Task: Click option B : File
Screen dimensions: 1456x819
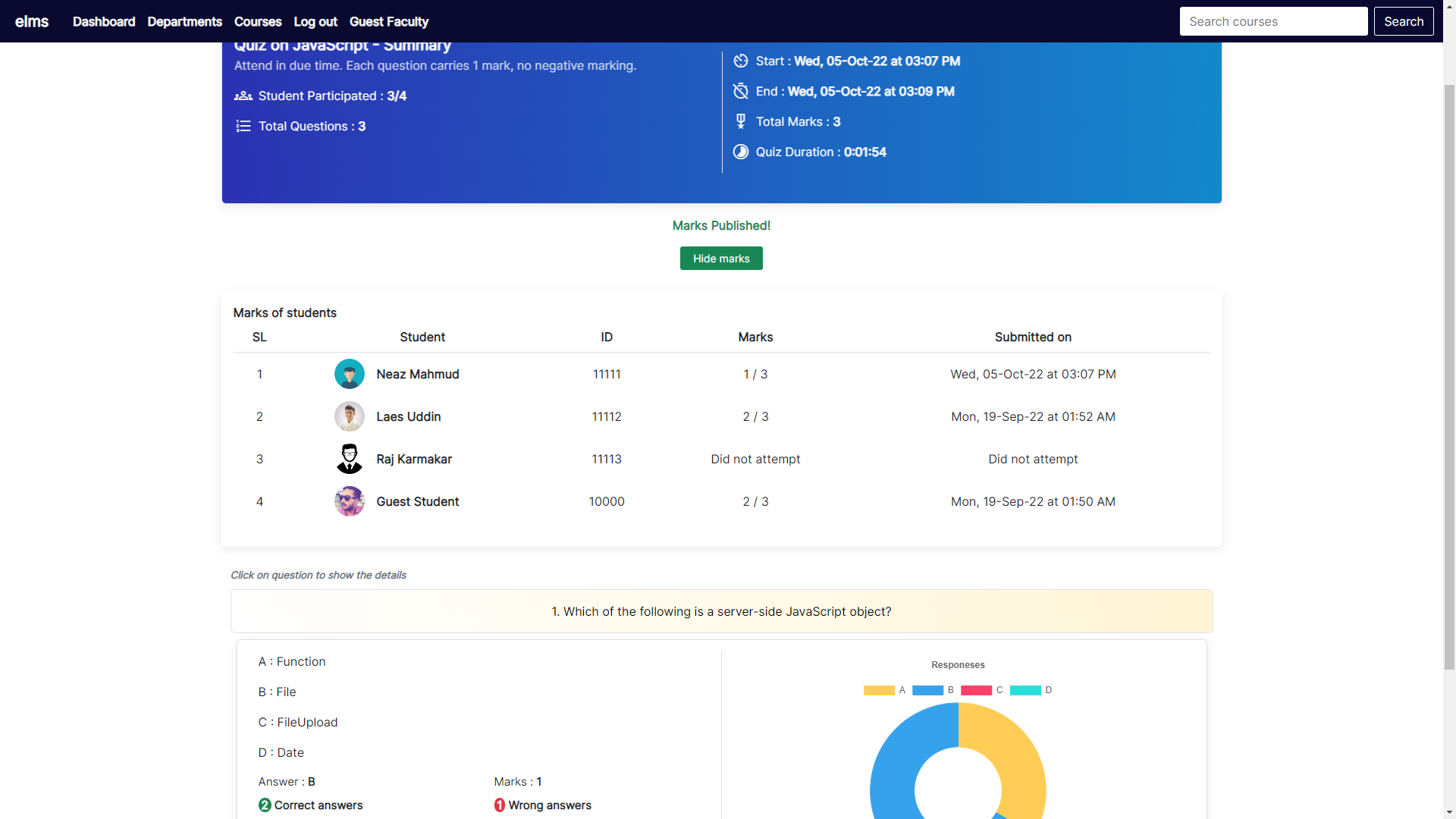Action: (x=277, y=692)
